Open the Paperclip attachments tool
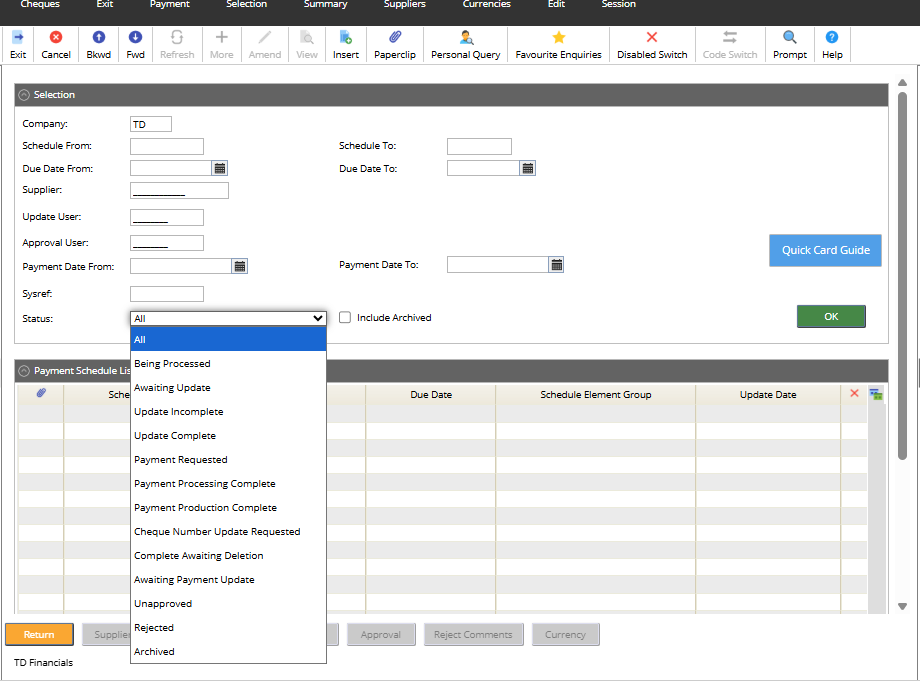The height and width of the screenshot is (692, 920). (395, 44)
